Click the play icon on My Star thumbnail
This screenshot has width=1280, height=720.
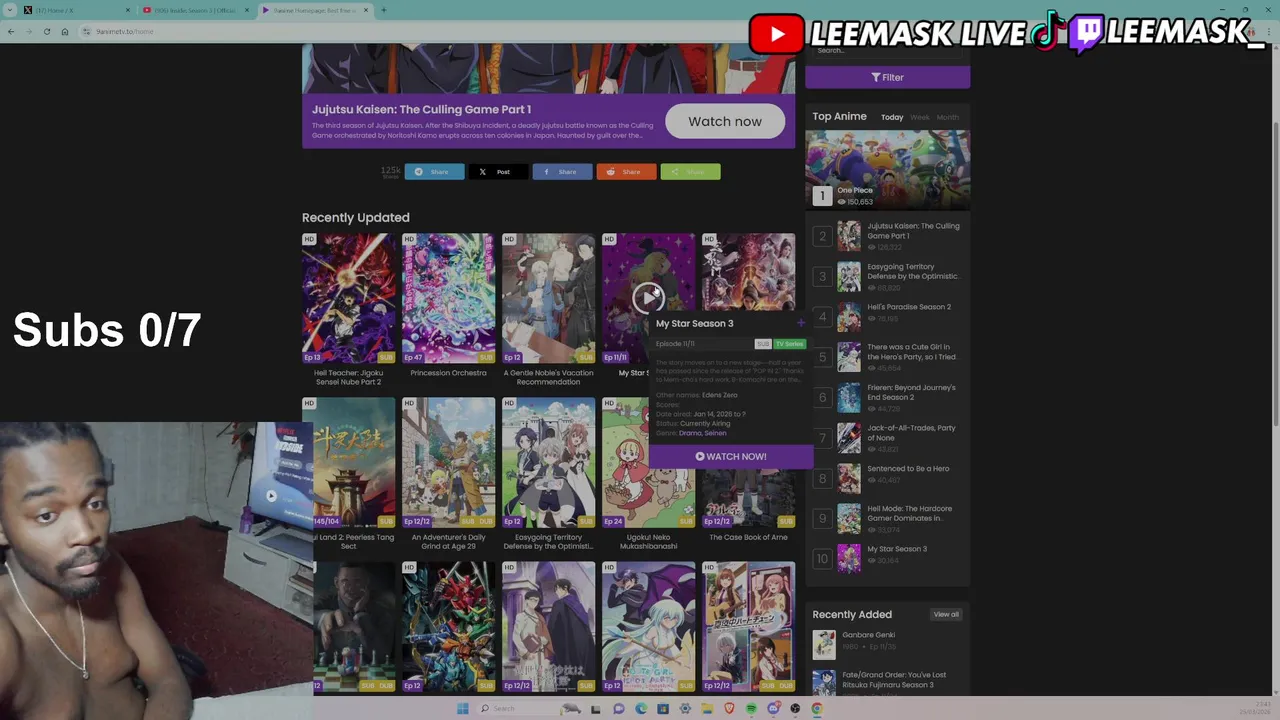point(648,297)
